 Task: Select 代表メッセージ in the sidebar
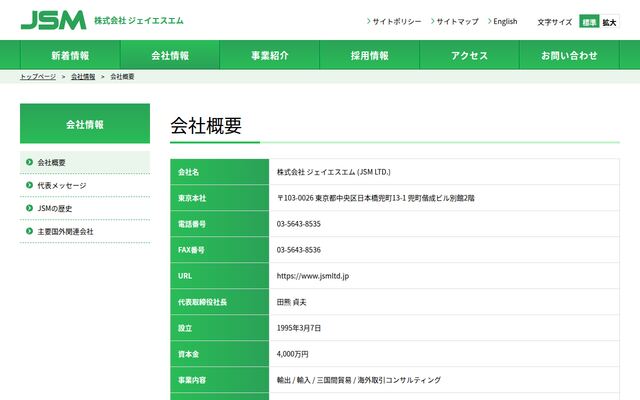pos(85,185)
